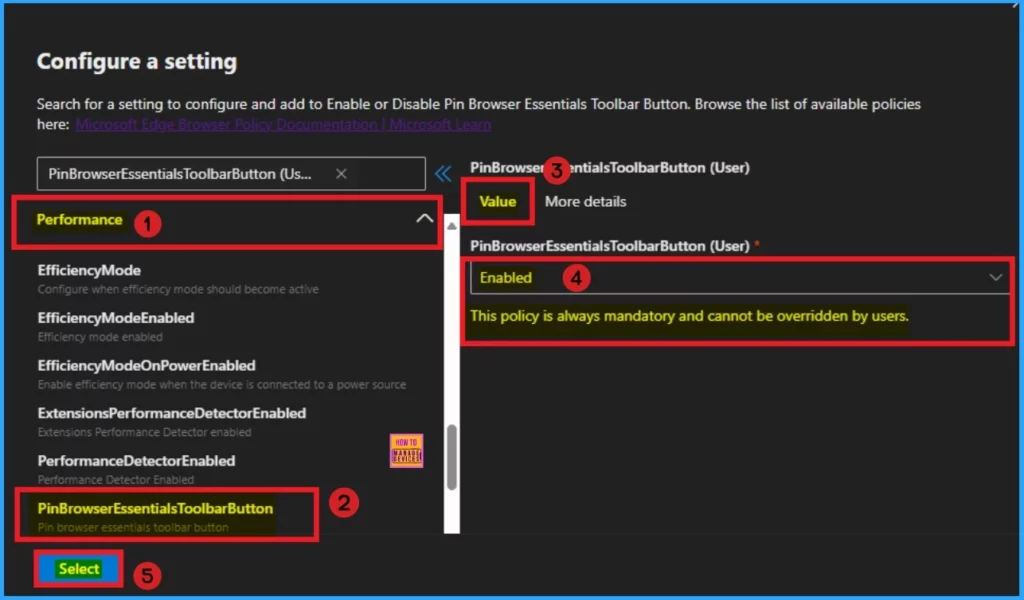This screenshot has width=1024, height=600.
Task: Select the PerformanceDetectorEnabled setting
Action: click(x=136, y=461)
